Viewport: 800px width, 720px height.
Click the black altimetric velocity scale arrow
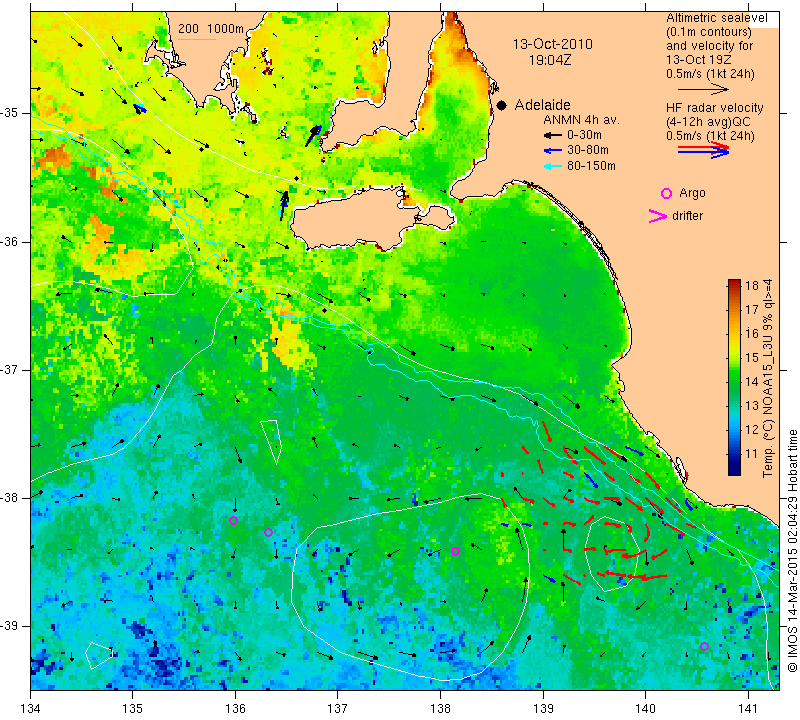pyautogui.click(x=704, y=89)
